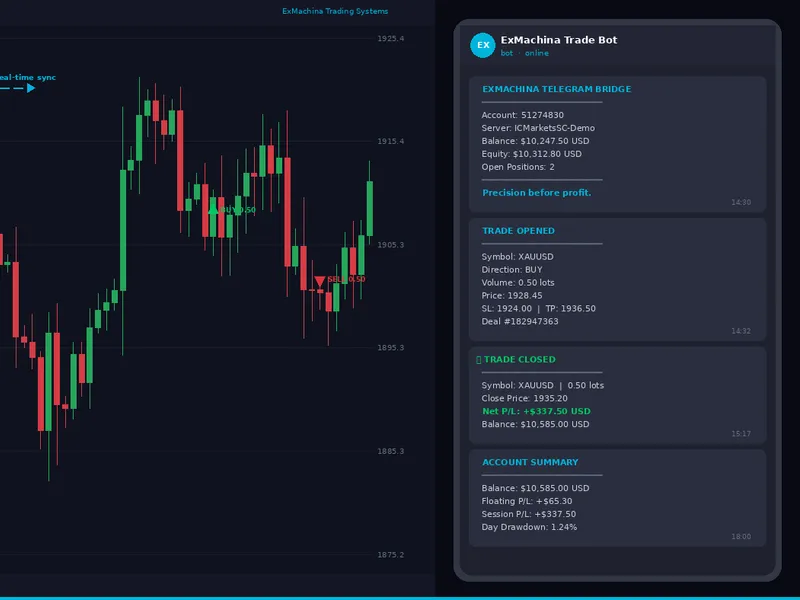Click the 1885.3 price axis label
The image size is (800, 600).
click(391, 452)
